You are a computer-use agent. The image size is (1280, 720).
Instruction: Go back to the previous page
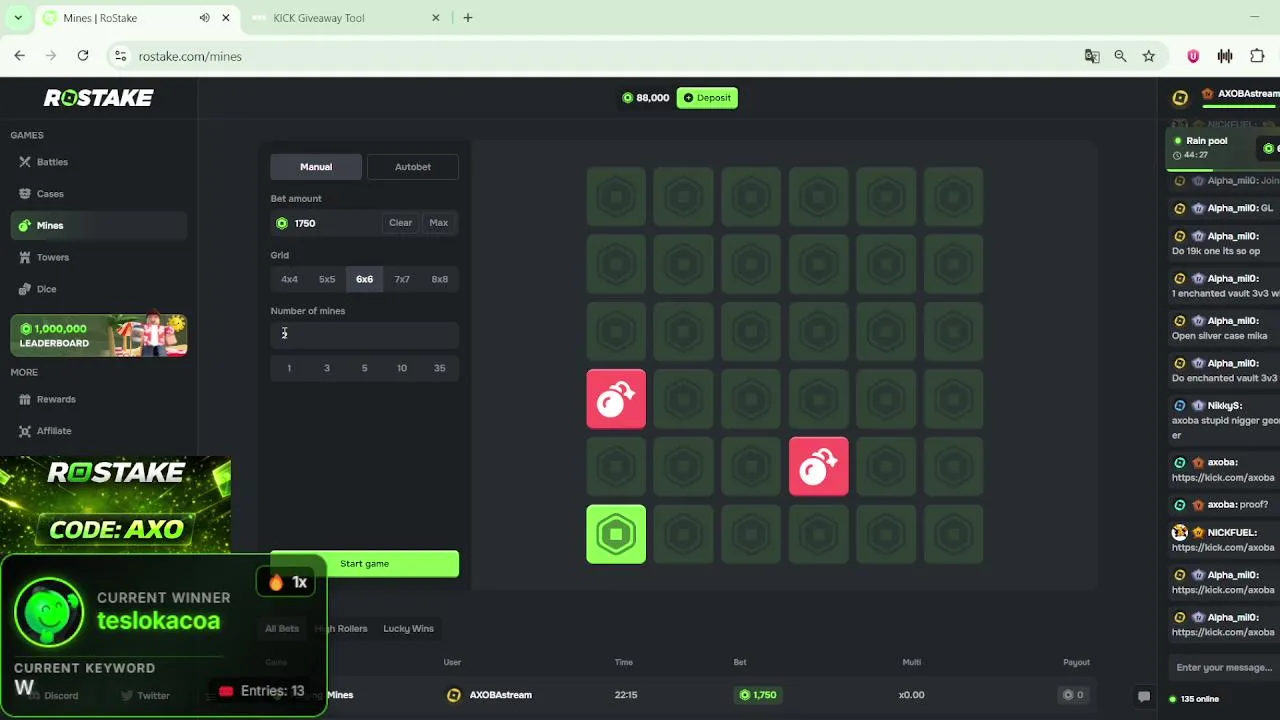(20, 56)
